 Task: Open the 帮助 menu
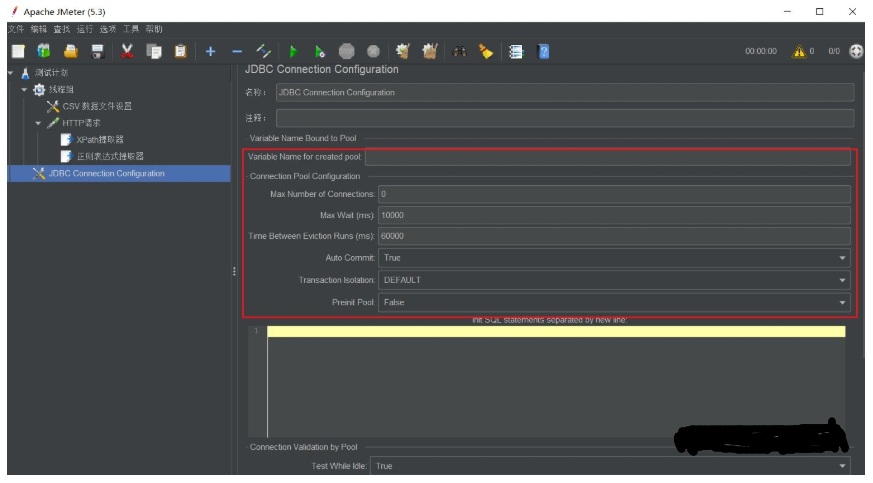pyautogui.click(x=154, y=29)
